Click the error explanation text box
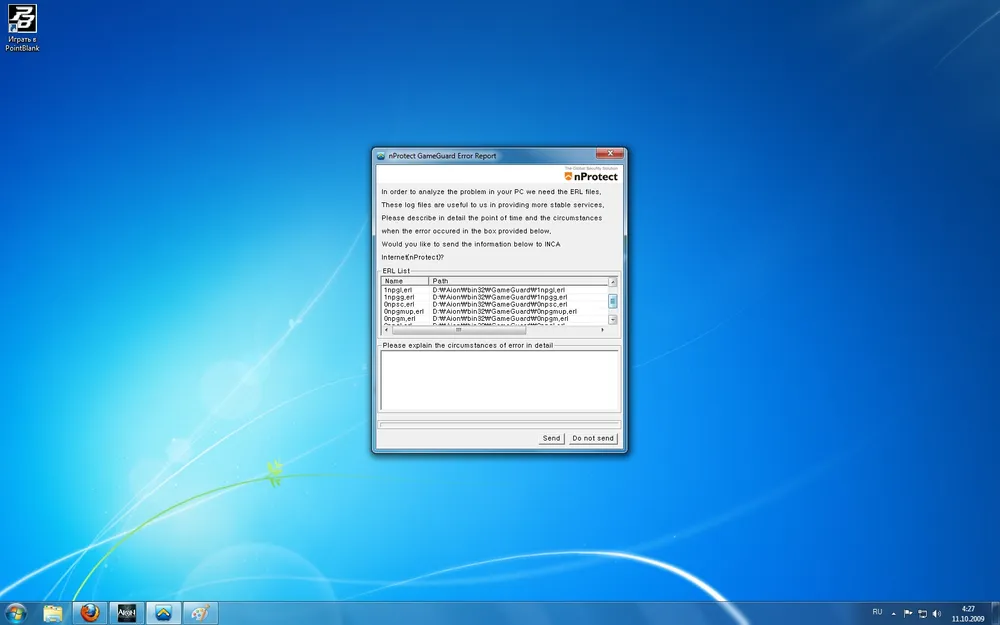 (500, 380)
